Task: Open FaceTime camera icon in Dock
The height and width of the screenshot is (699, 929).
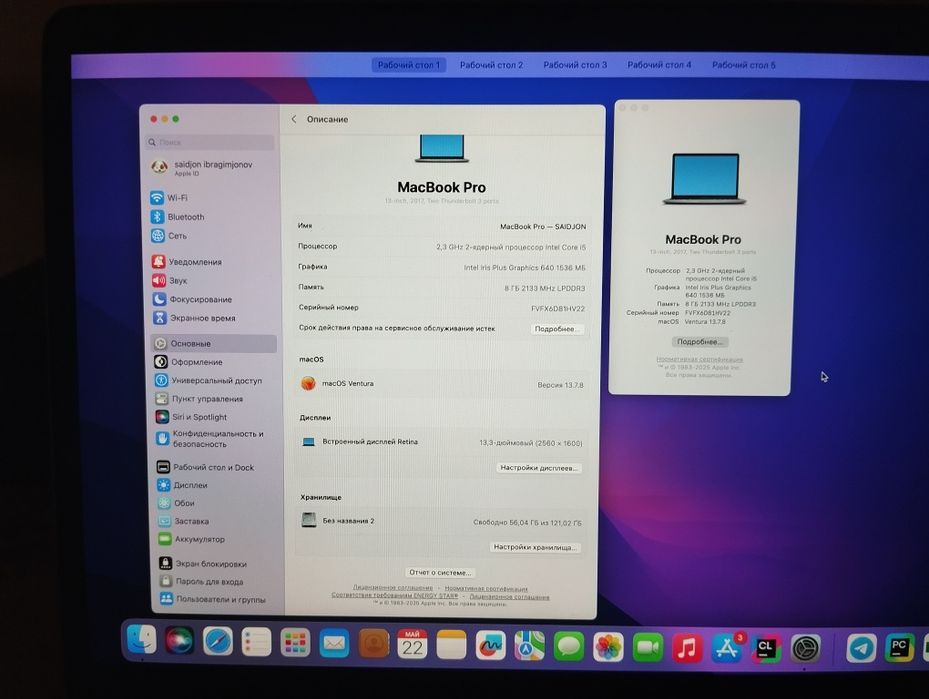Action: 648,648
